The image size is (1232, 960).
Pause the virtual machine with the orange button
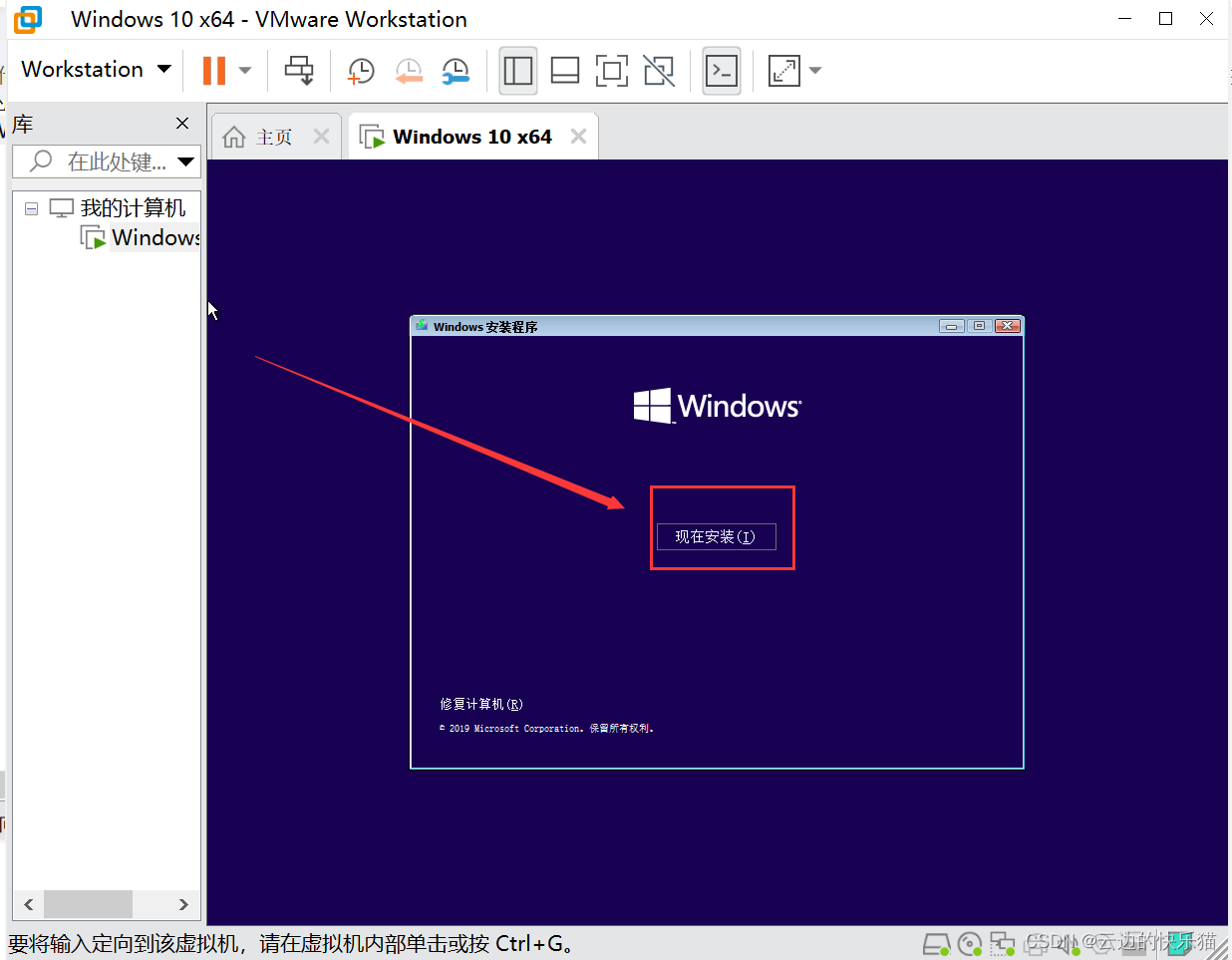(x=214, y=70)
